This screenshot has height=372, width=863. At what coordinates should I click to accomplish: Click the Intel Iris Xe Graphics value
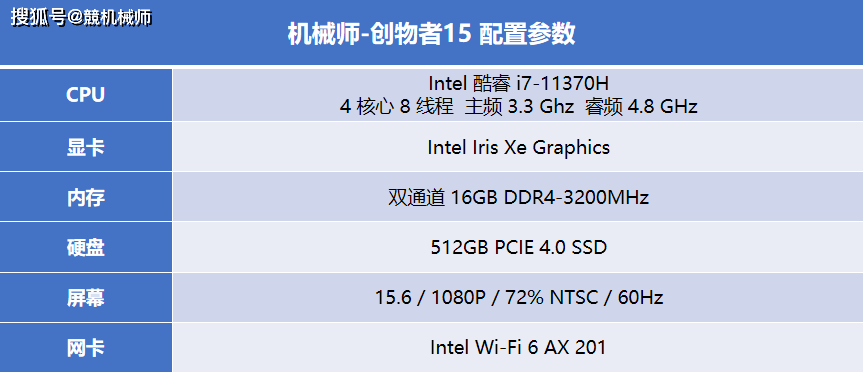pyautogui.click(x=518, y=147)
